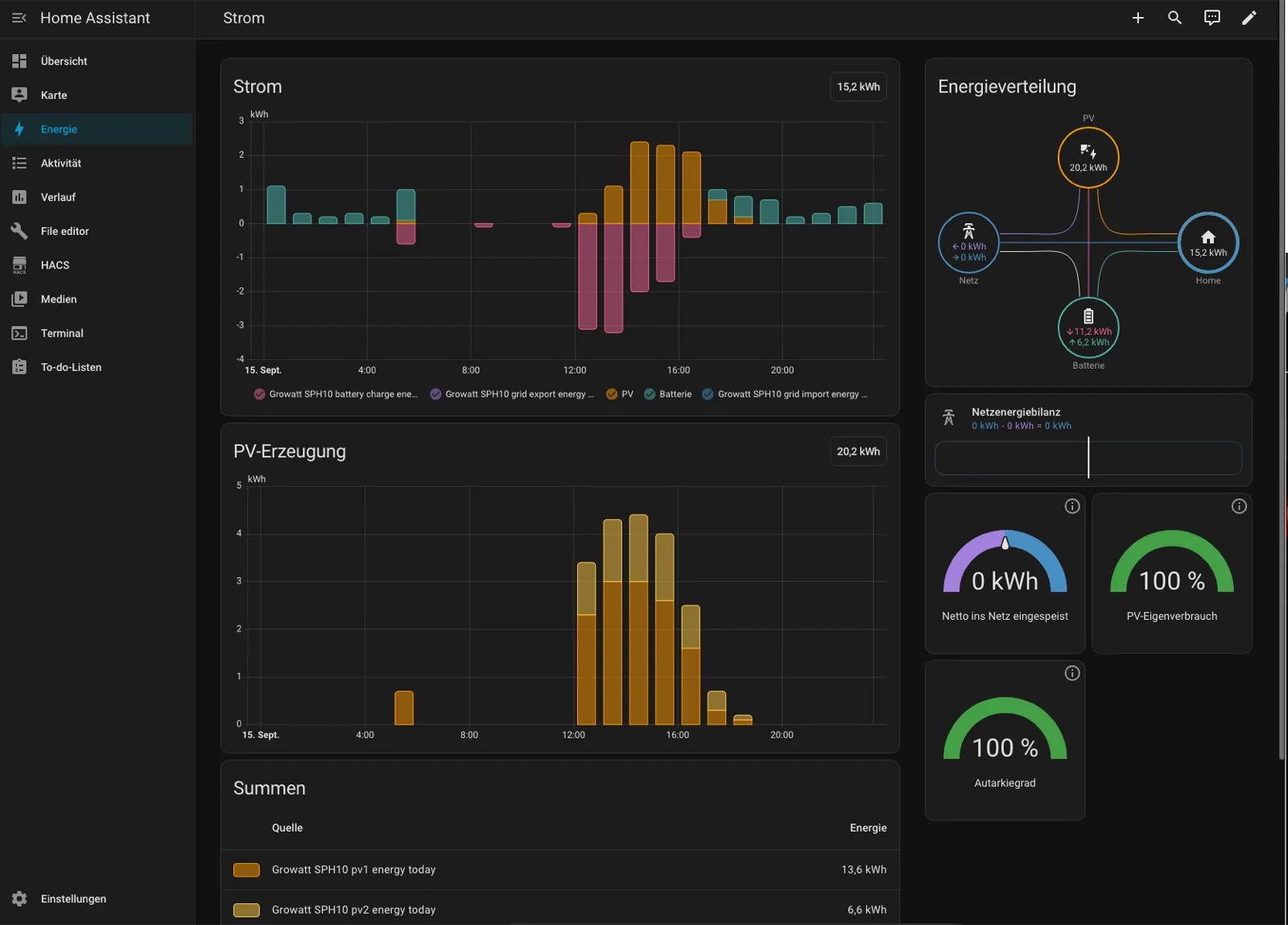
Task: Go to Medien in sidebar
Action: point(97,299)
